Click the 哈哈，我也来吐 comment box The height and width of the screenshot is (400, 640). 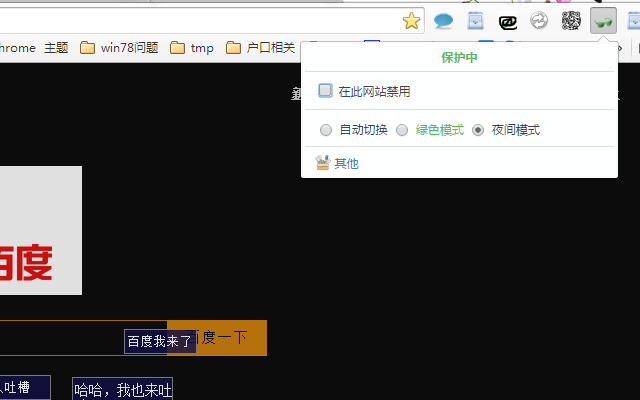tap(122, 389)
